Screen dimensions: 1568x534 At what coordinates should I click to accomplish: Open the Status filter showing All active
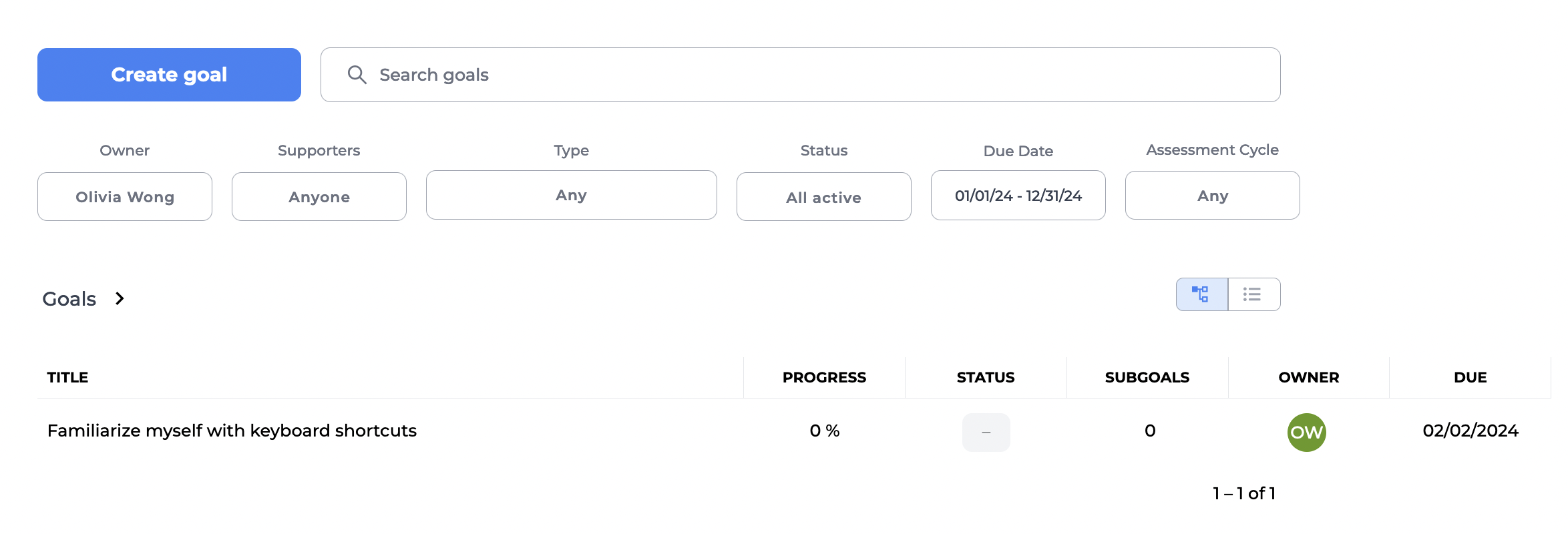823,197
